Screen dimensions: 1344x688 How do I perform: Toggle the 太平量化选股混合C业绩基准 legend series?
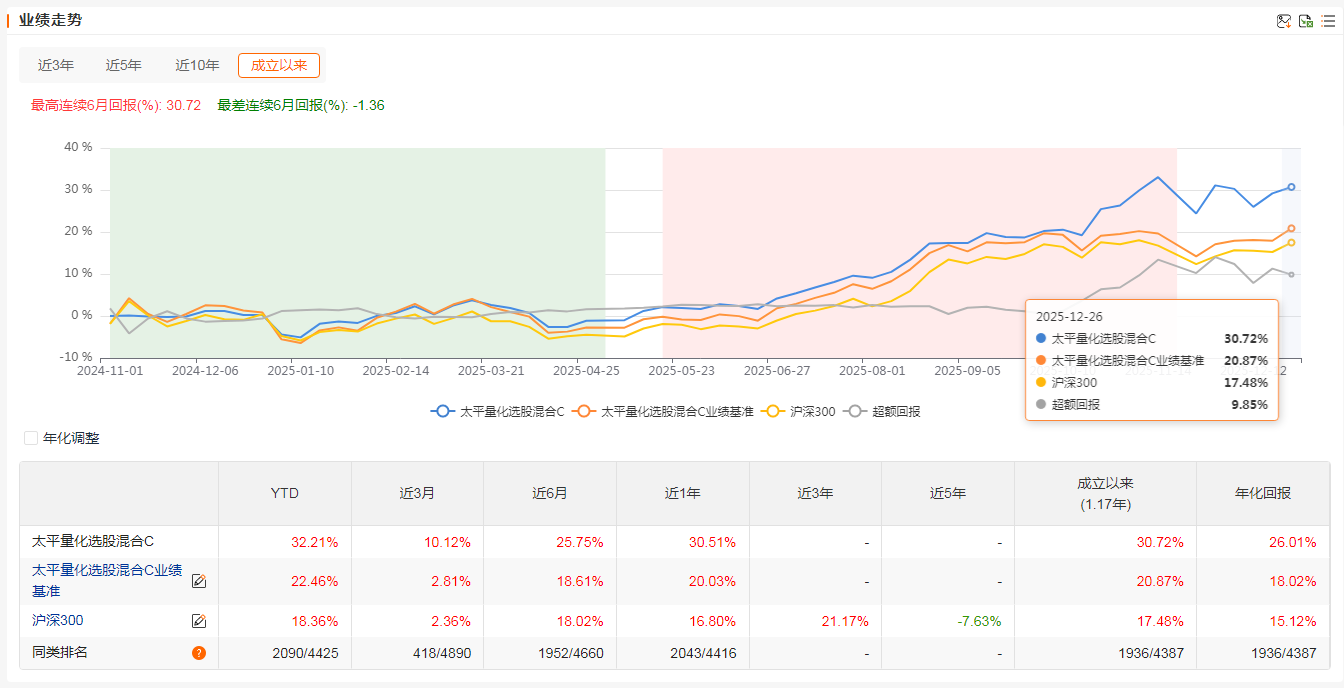[x=663, y=411]
